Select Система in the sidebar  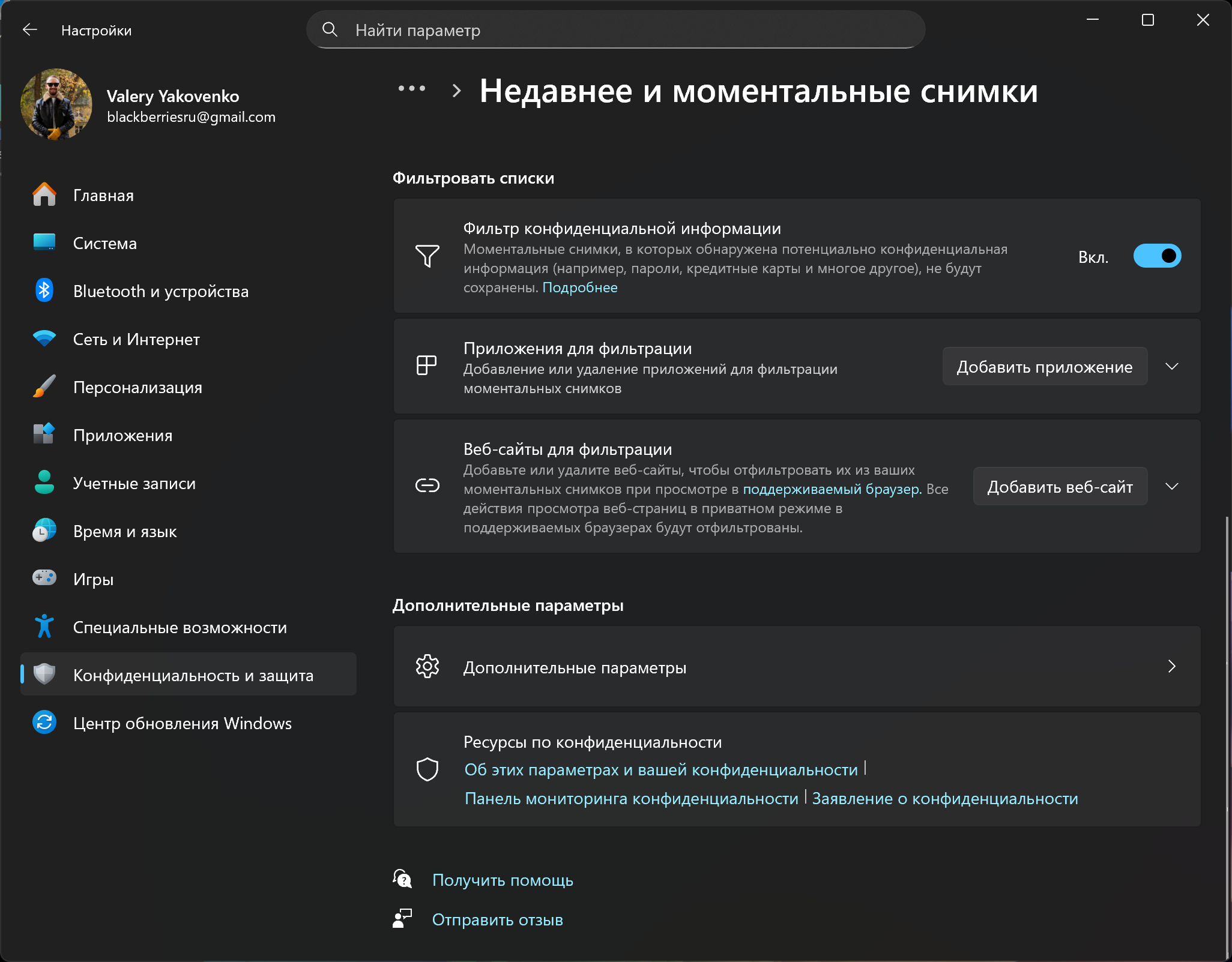coord(105,244)
